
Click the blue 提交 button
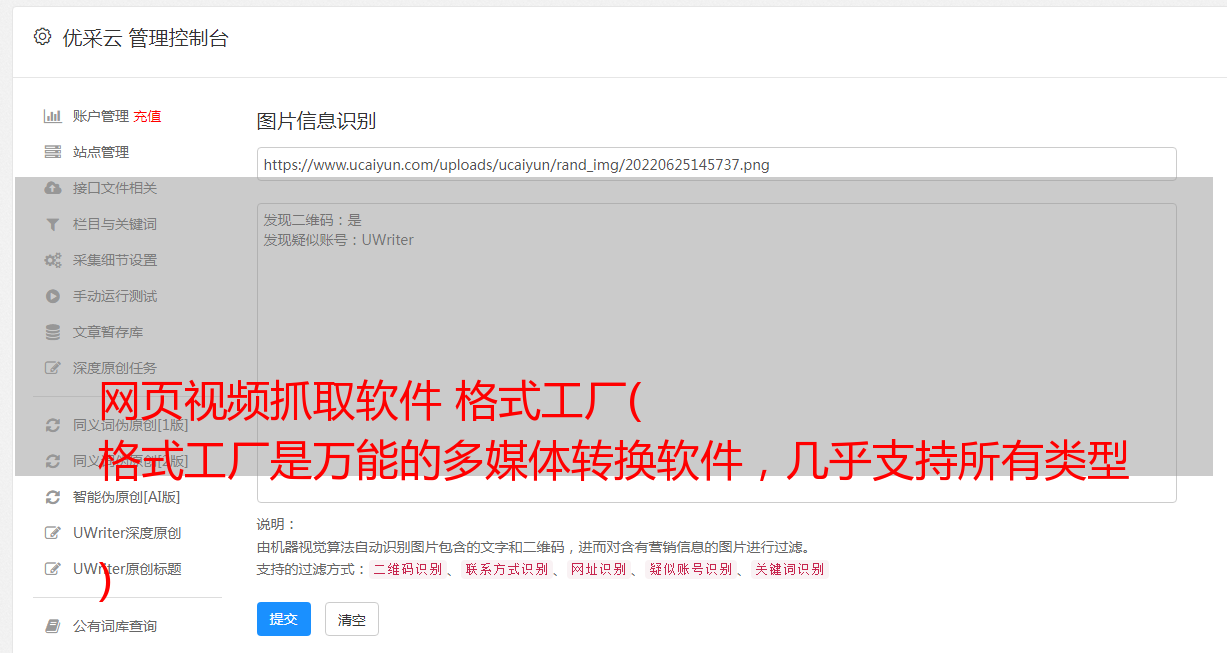284,619
